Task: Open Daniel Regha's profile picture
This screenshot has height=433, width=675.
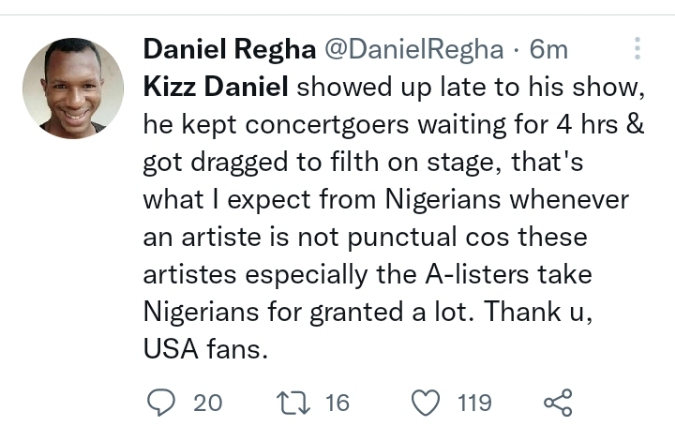Action: click(x=72, y=89)
